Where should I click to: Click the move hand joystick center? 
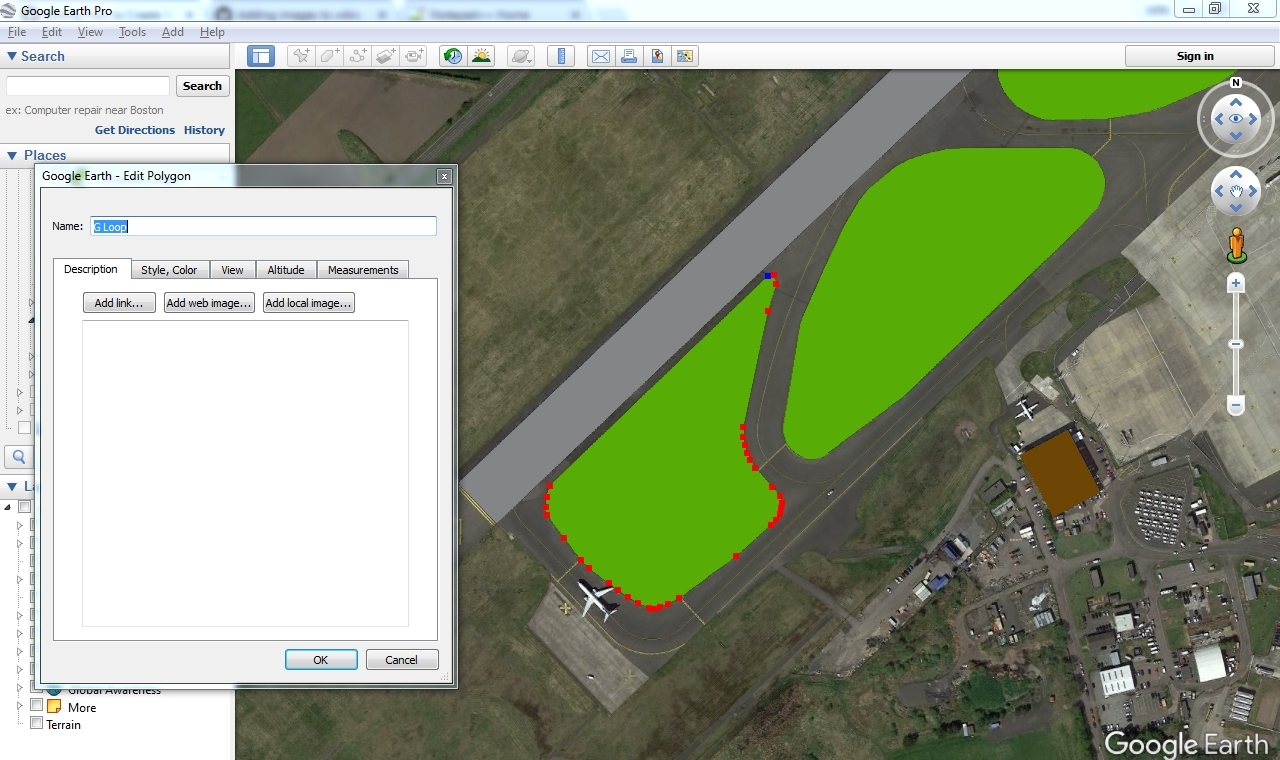coord(1236,191)
